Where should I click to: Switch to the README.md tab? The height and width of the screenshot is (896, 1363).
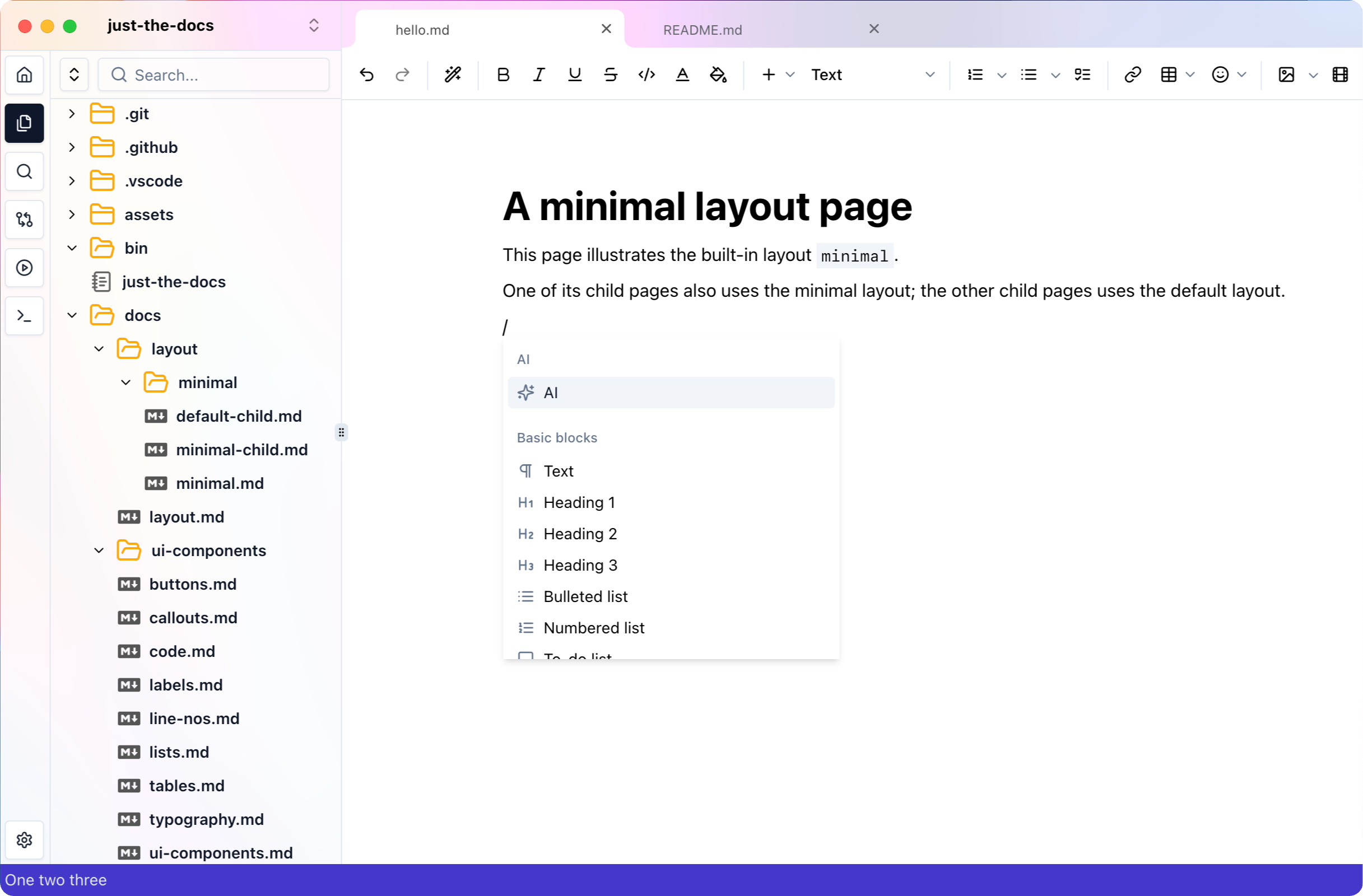tap(702, 30)
